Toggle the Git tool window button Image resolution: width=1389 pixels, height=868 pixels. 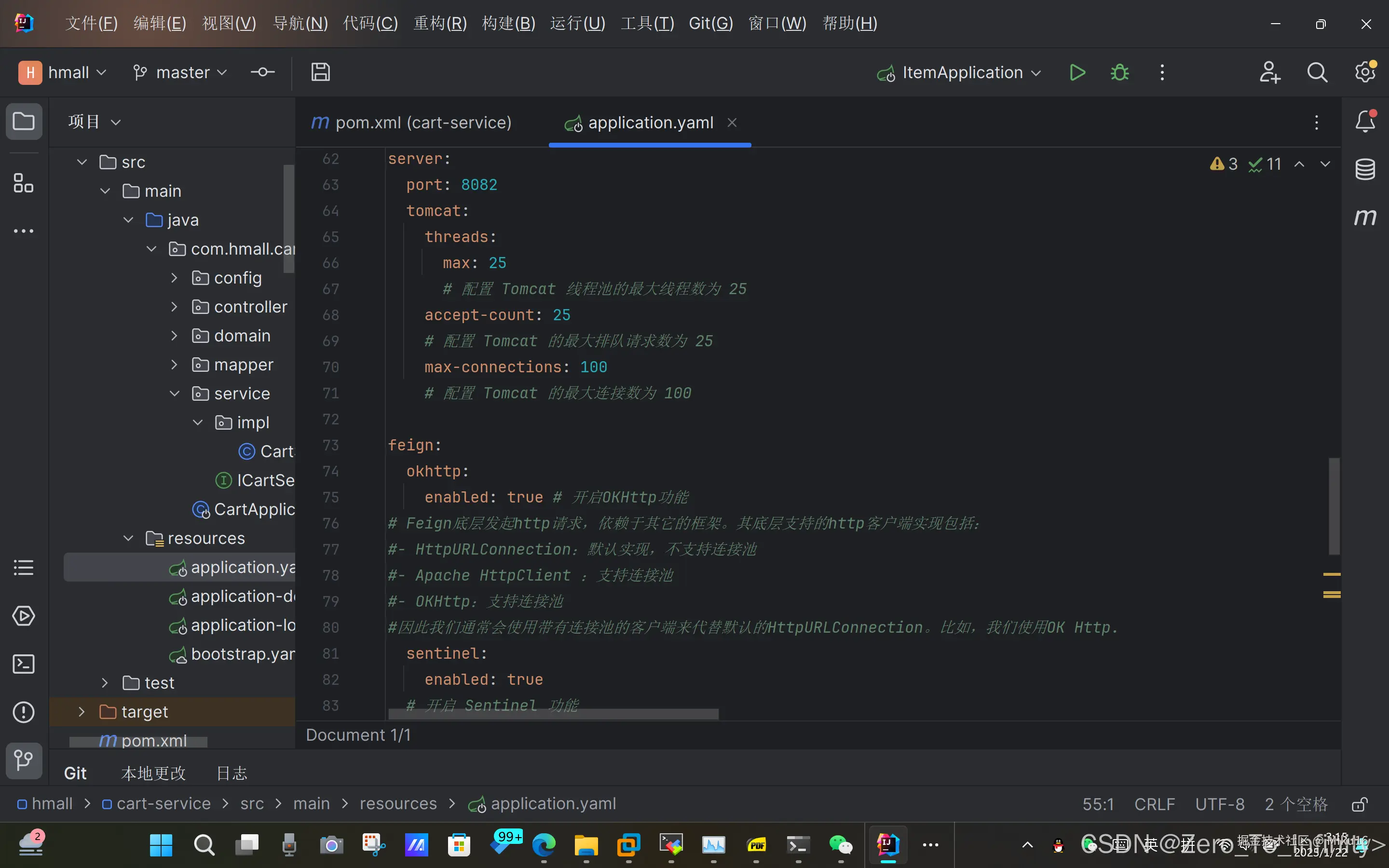point(24,760)
